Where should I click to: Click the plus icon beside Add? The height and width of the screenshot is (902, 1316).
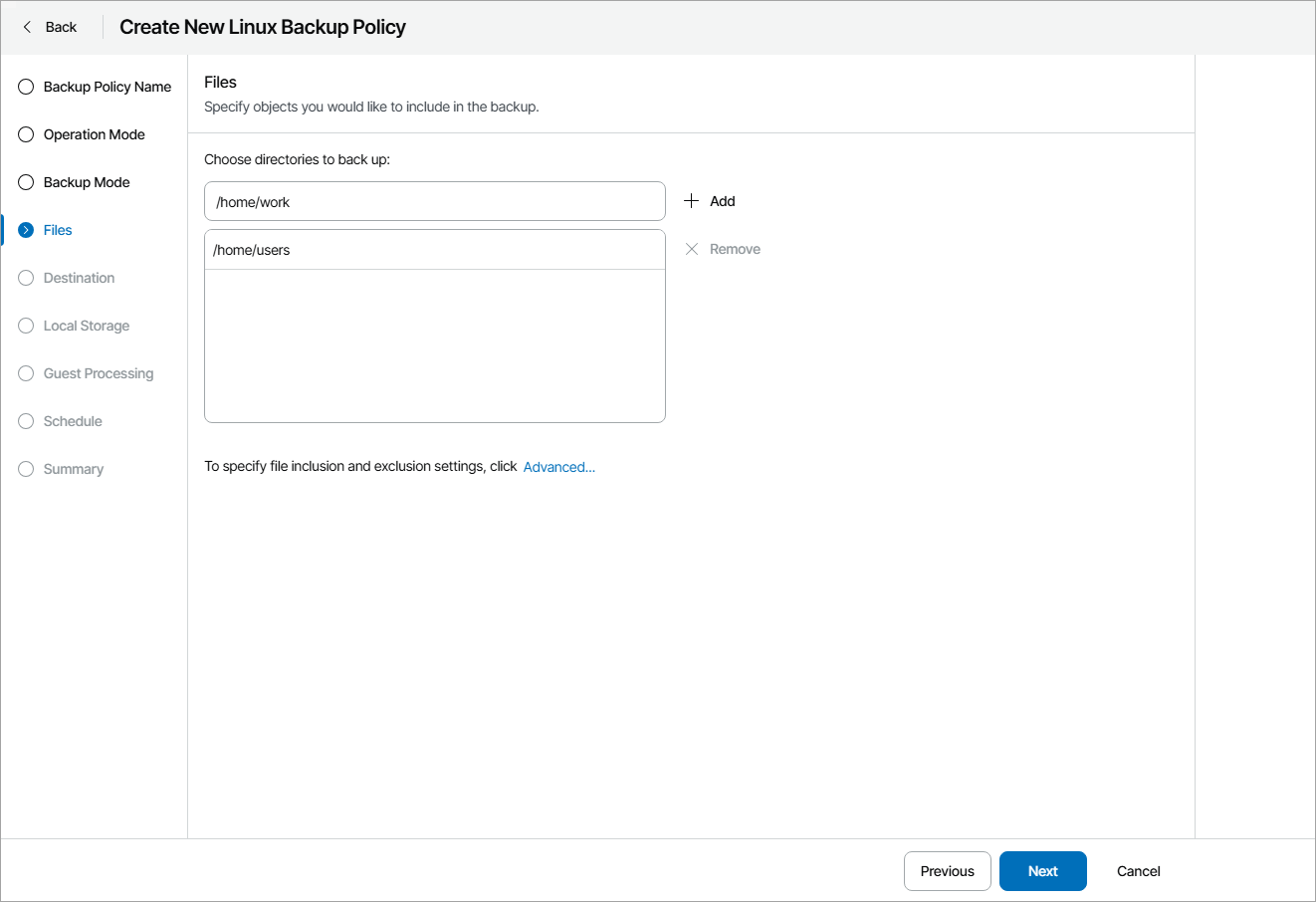[692, 201]
